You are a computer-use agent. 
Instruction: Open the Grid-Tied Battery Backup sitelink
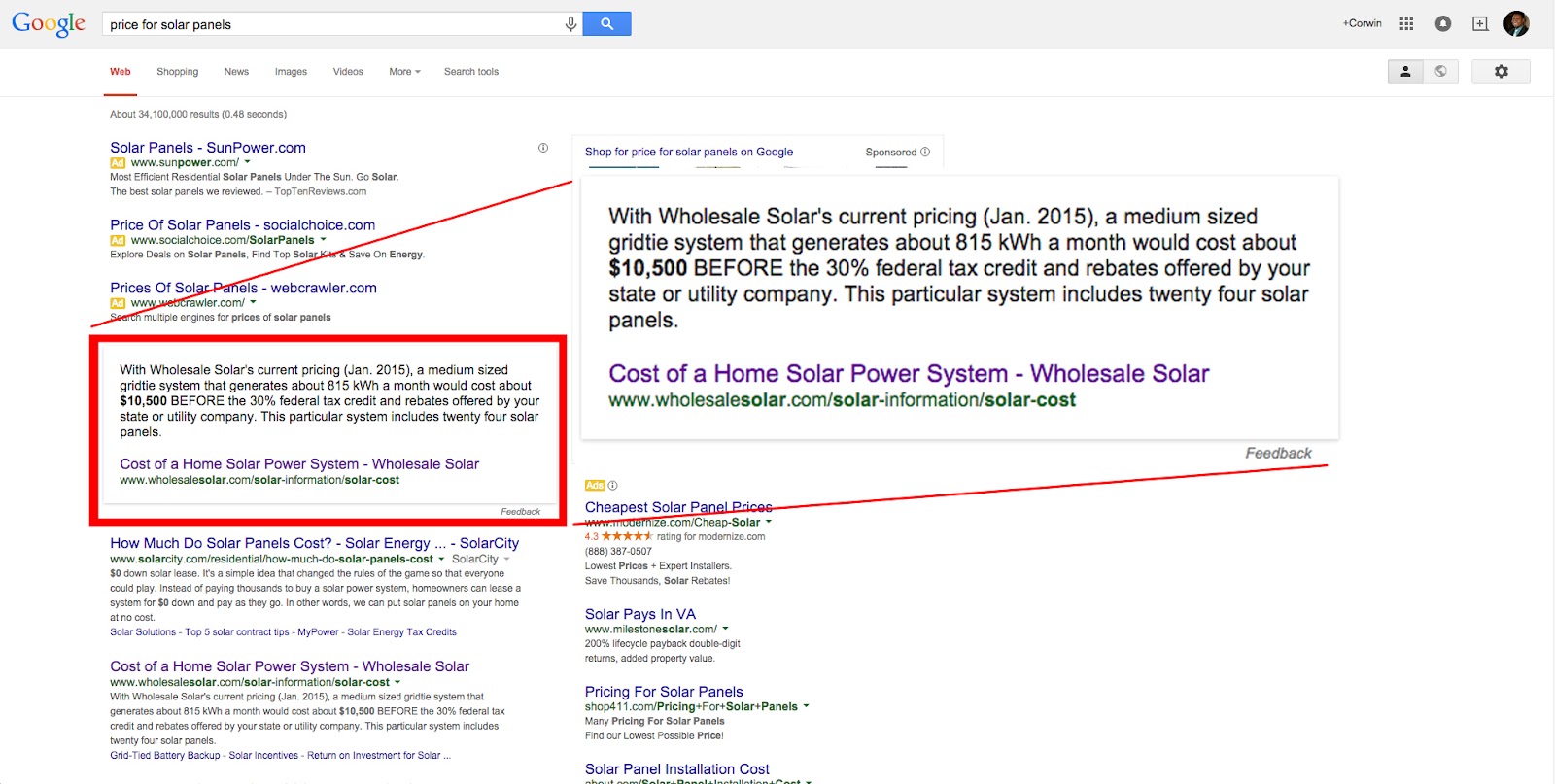165,756
